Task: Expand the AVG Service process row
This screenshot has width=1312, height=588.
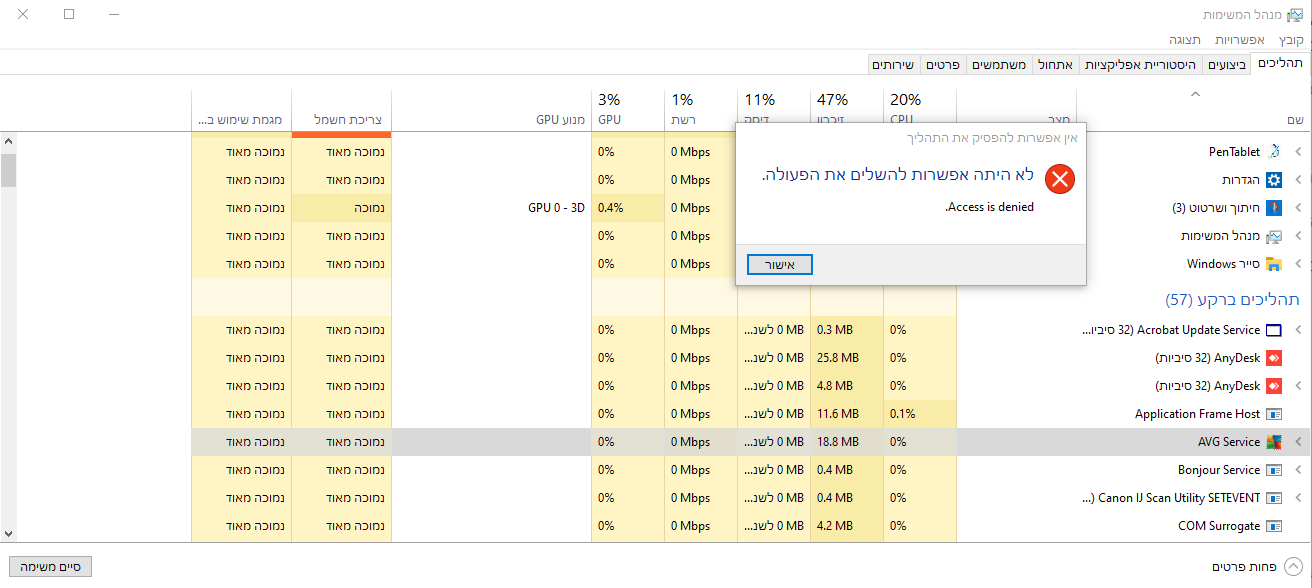Action: coord(1298,442)
